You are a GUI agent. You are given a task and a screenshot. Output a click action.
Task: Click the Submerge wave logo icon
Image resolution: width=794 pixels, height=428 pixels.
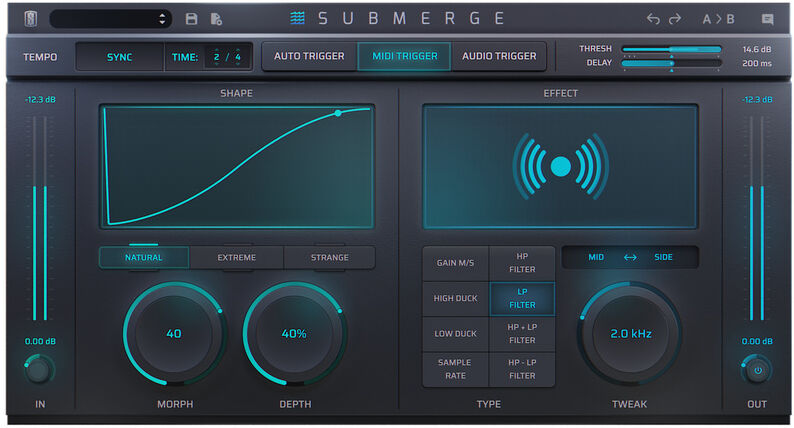(x=298, y=18)
